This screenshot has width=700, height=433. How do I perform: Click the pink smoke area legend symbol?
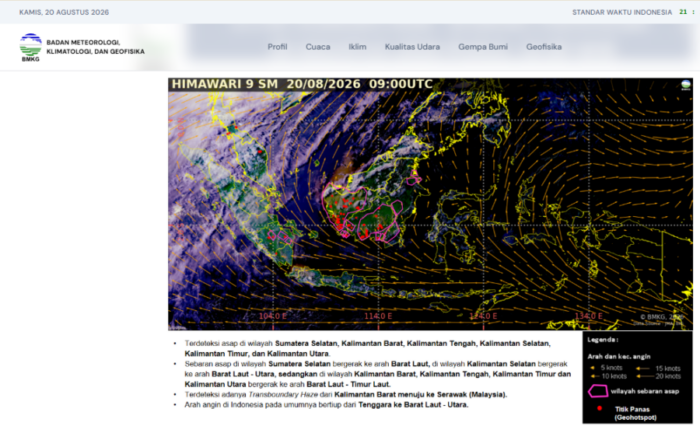pyautogui.click(x=598, y=391)
